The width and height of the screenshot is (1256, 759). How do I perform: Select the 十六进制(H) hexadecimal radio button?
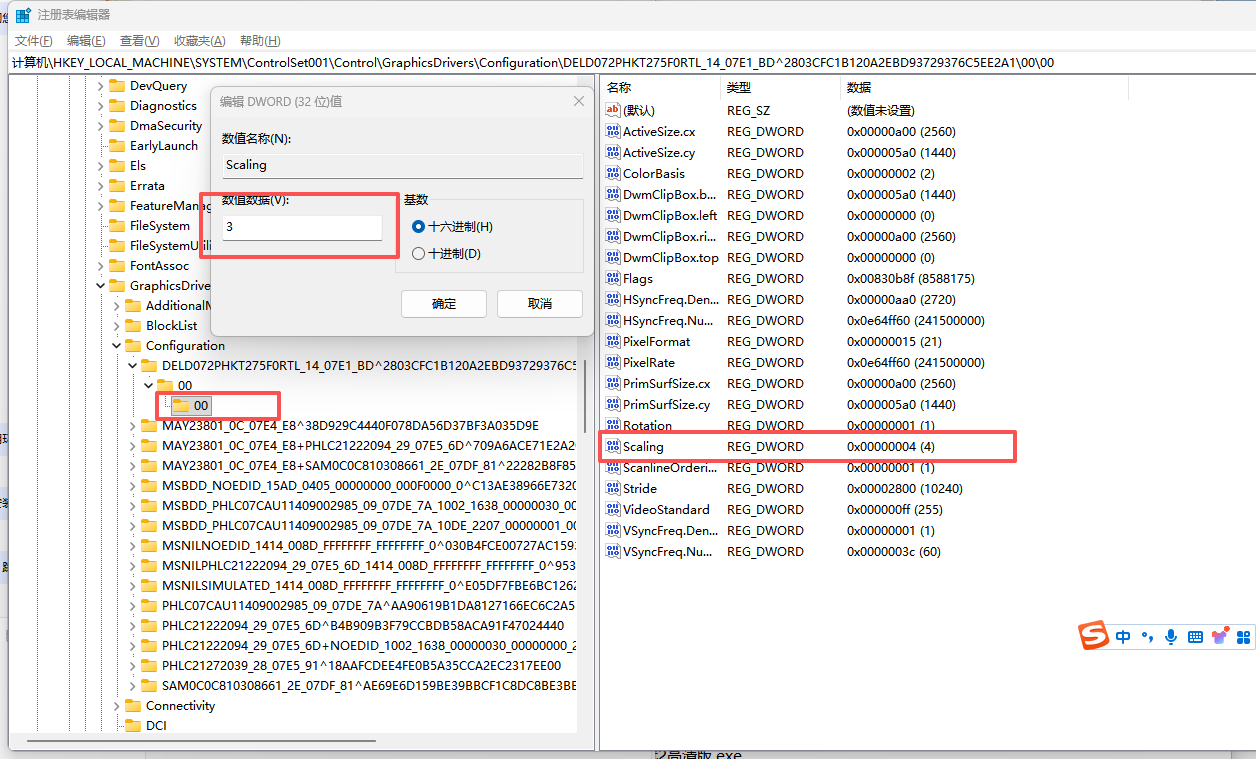pyautogui.click(x=418, y=227)
